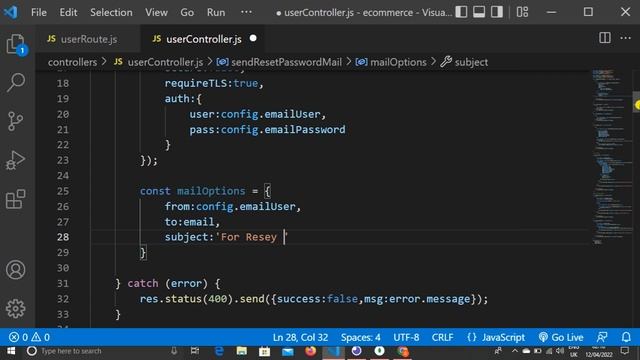
Task: Open editor More Actions ellipsis
Action: coord(625,38)
